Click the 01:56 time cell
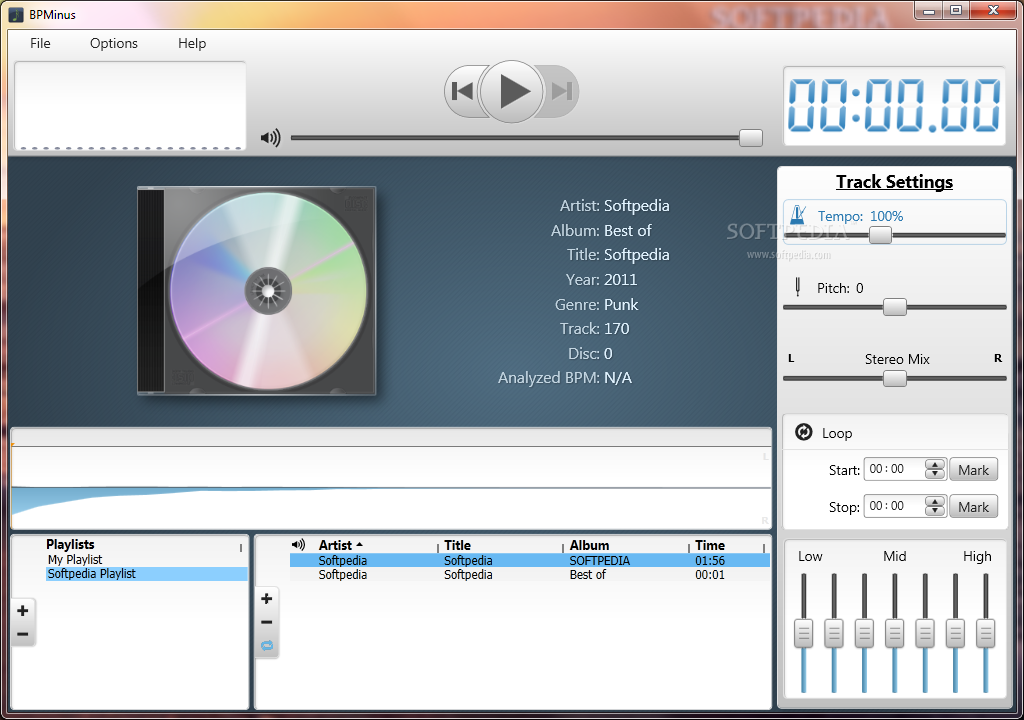The height and width of the screenshot is (720, 1024). [710, 560]
